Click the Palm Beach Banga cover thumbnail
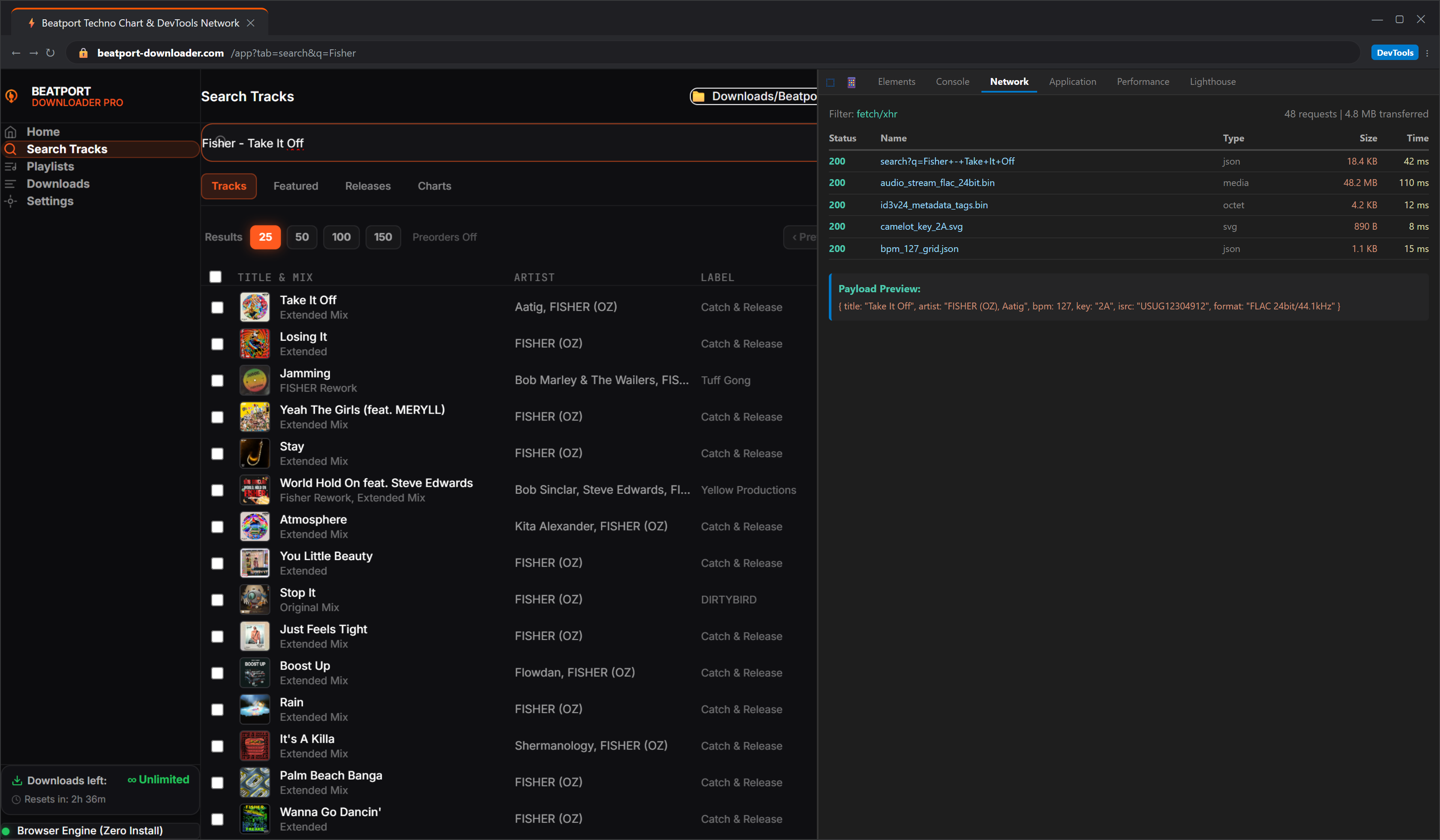Viewport: 1440px width, 840px height. tap(254, 783)
